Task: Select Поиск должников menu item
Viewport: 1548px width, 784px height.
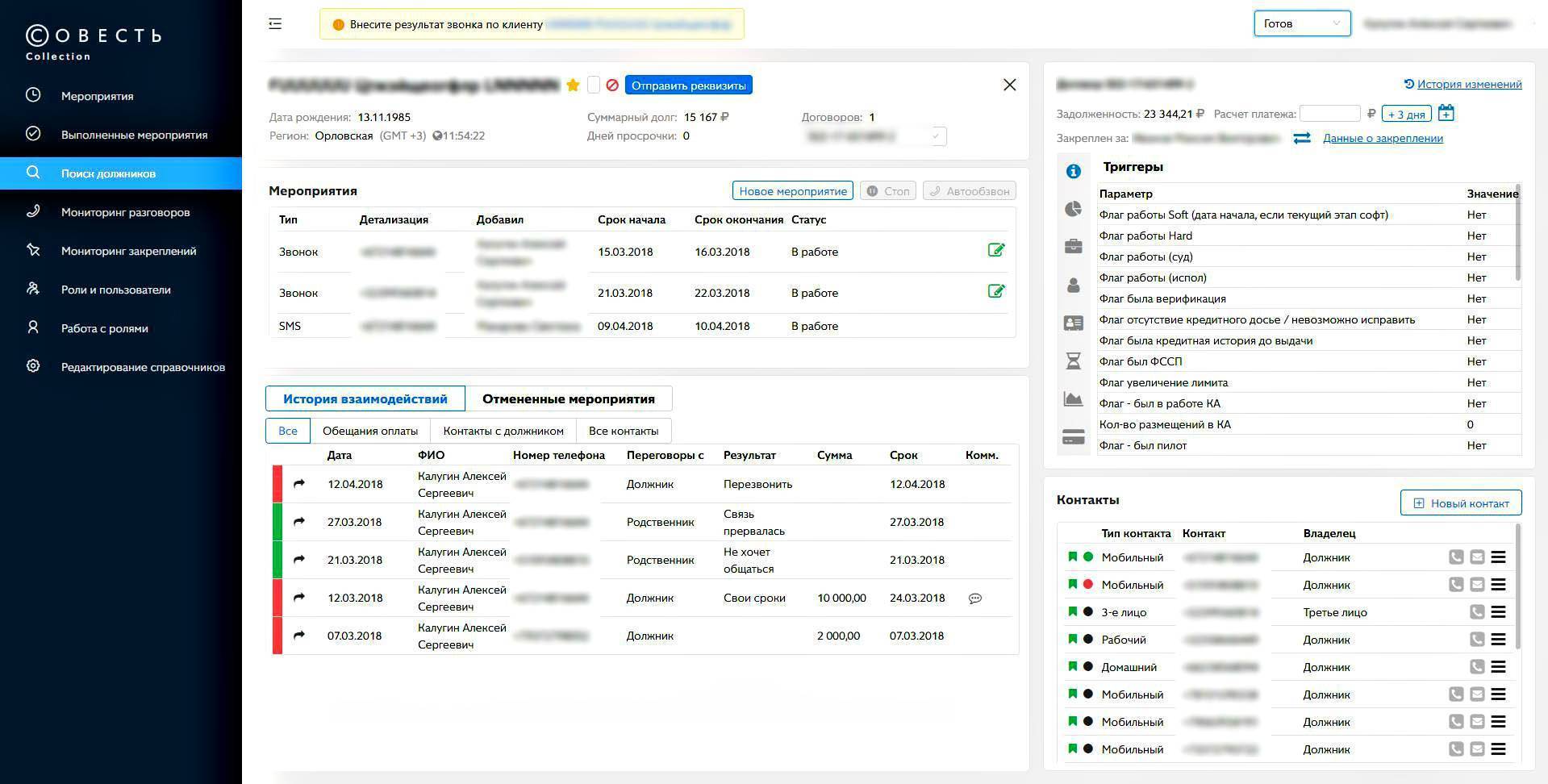Action: [121, 173]
